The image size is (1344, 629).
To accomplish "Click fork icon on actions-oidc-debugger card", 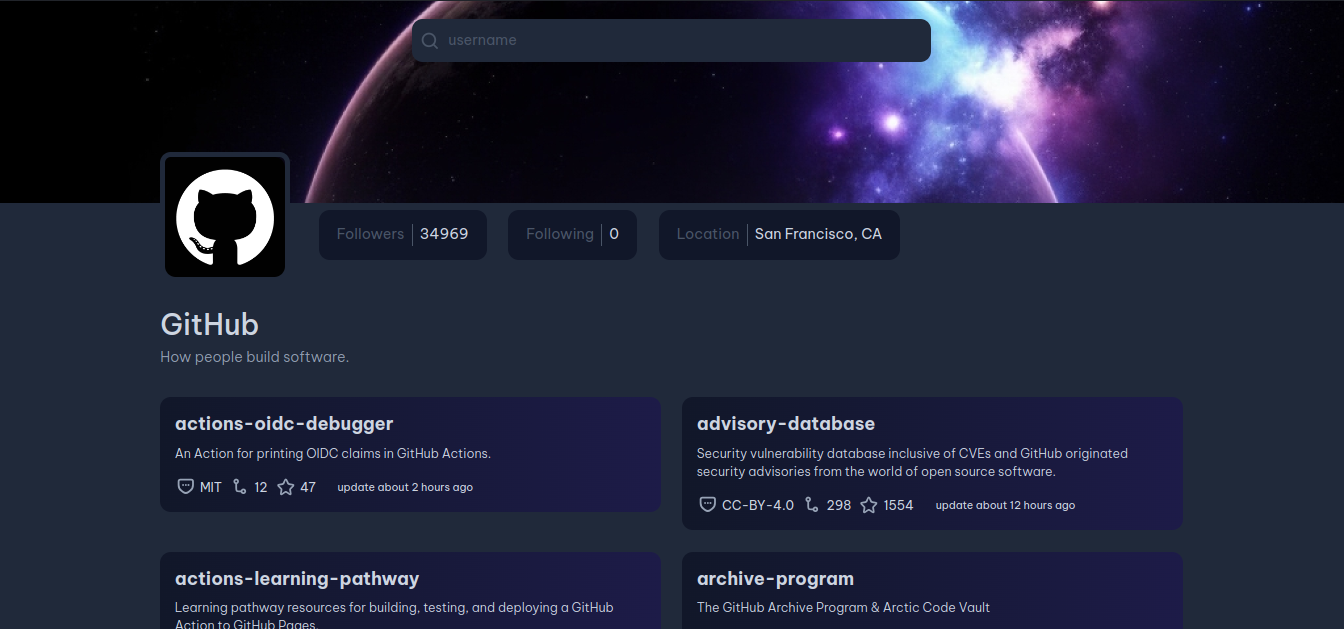I will click(239, 487).
